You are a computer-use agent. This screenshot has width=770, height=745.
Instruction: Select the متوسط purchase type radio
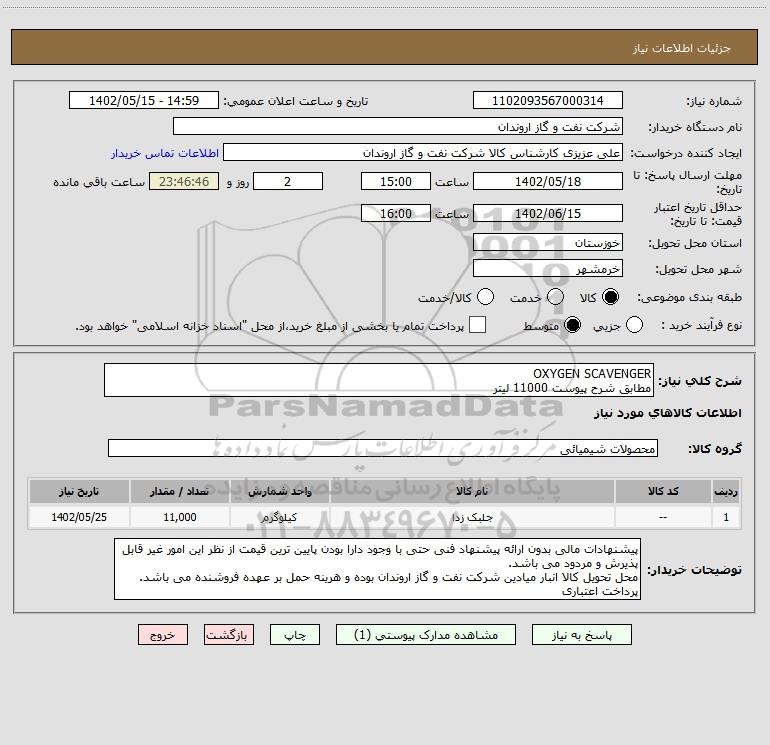572,325
